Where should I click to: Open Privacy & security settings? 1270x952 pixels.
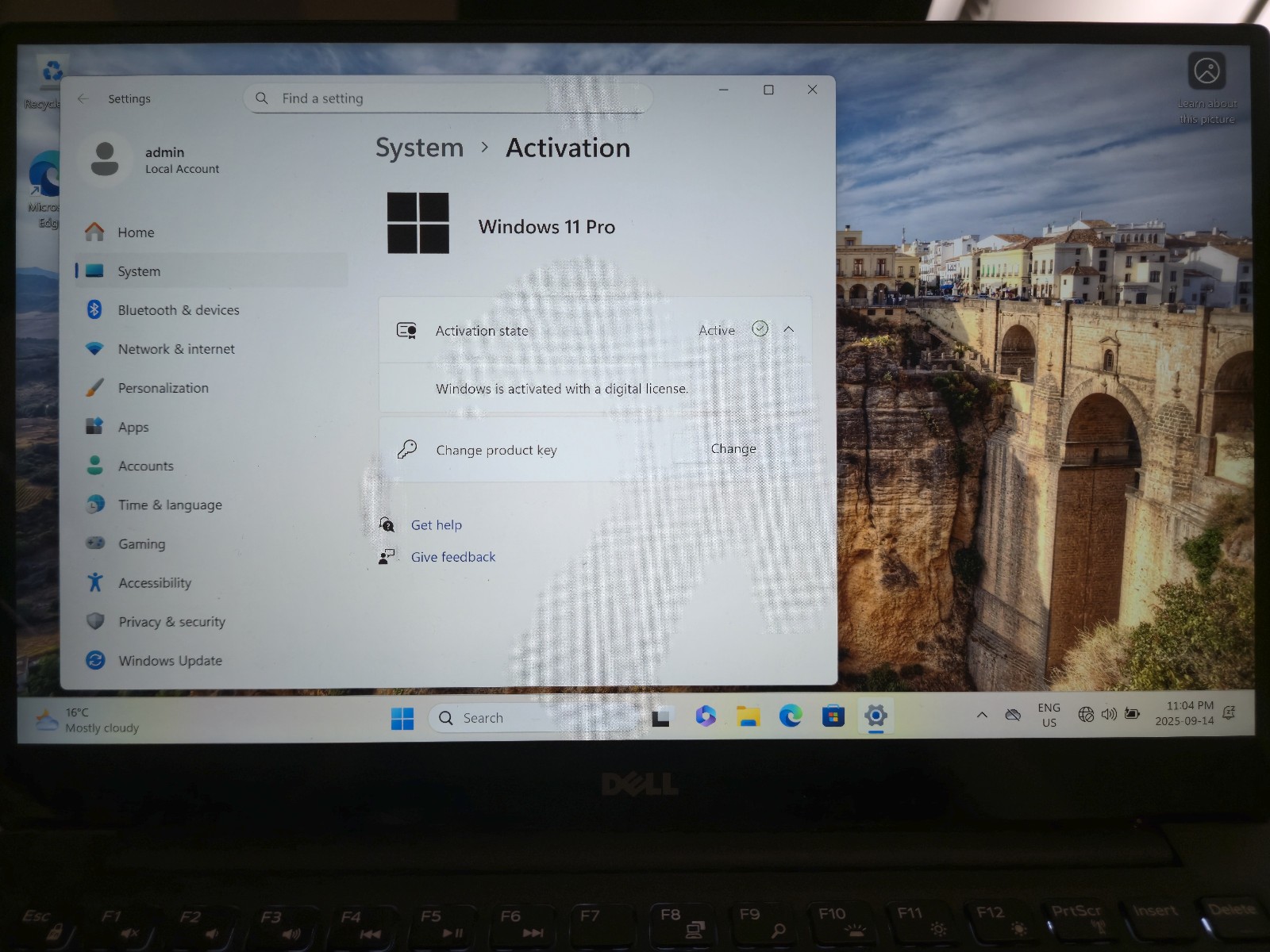[213, 622]
